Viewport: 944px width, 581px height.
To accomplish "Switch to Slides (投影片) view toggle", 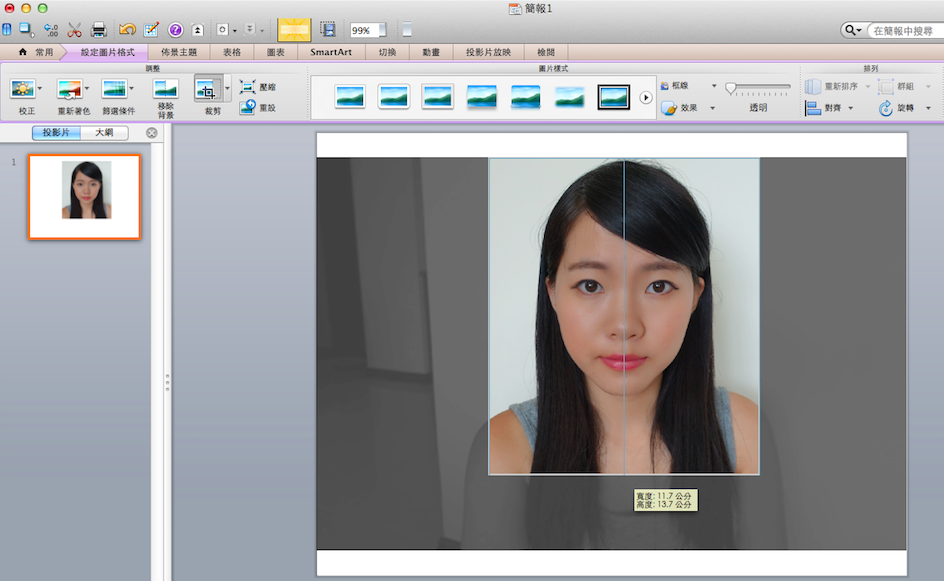I will click(x=56, y=132).
